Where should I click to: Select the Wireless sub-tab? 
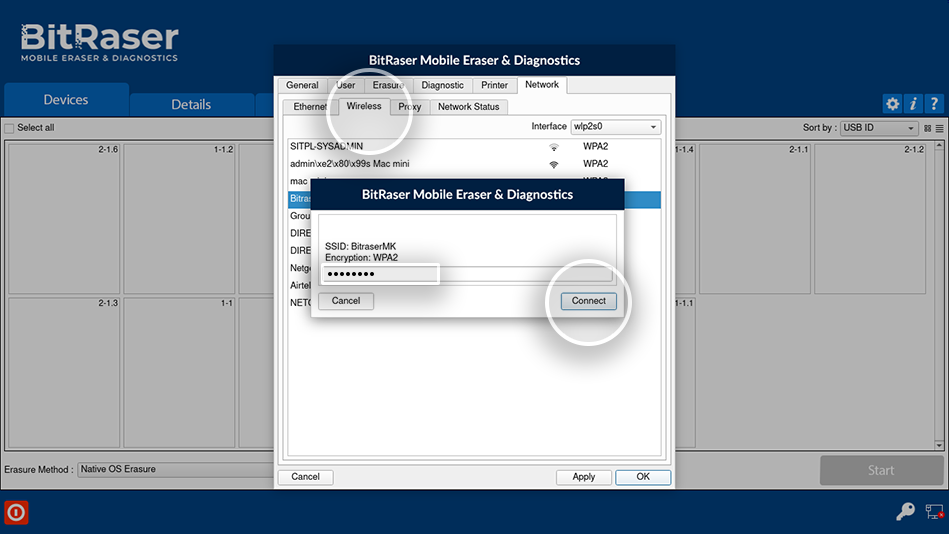364,106
